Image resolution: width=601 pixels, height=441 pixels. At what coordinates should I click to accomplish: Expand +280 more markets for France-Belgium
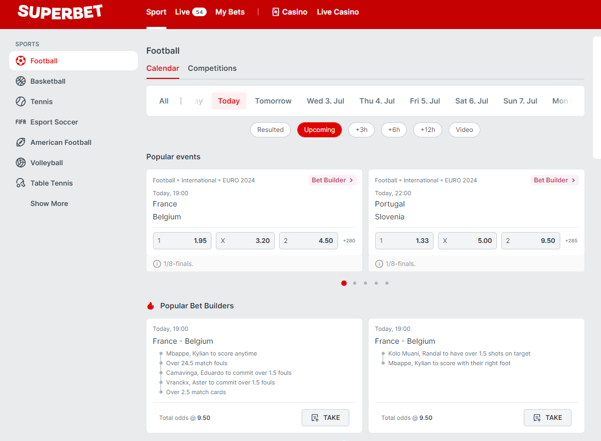(349, 241)
